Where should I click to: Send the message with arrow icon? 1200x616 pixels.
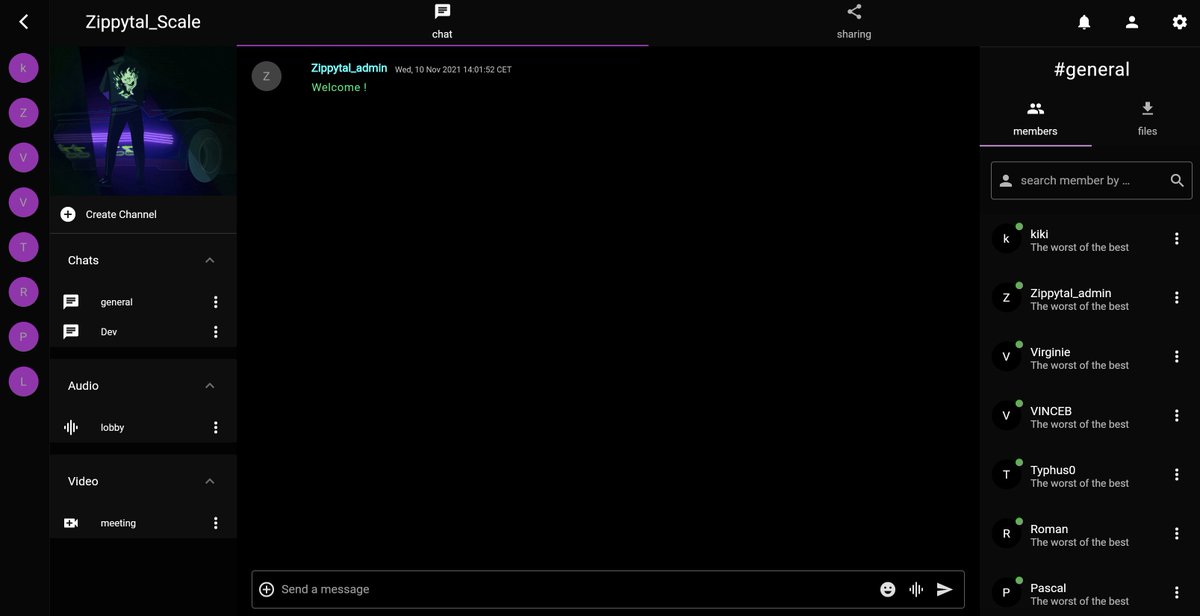click(x=944, y=589)
